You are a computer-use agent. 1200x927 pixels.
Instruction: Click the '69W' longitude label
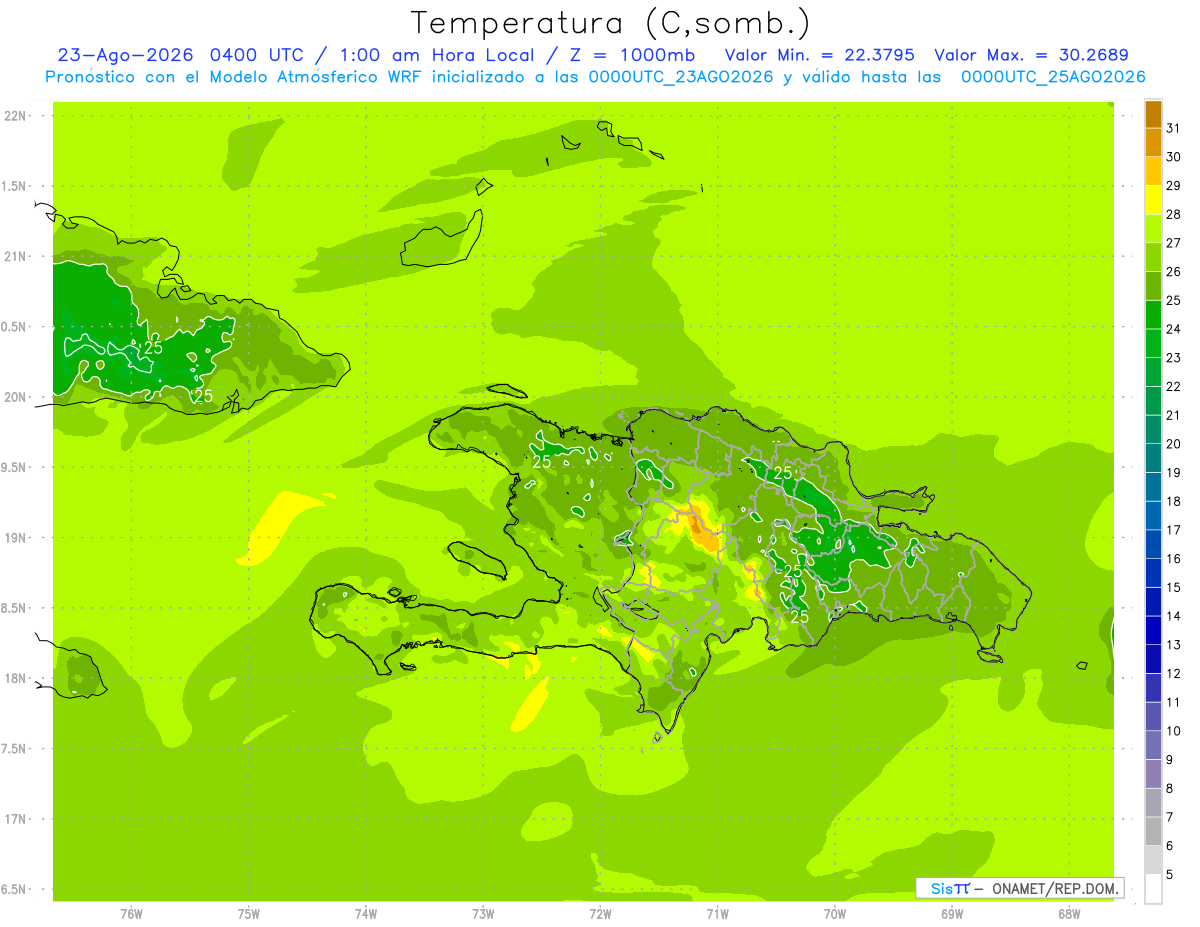(x=952, y=914)
